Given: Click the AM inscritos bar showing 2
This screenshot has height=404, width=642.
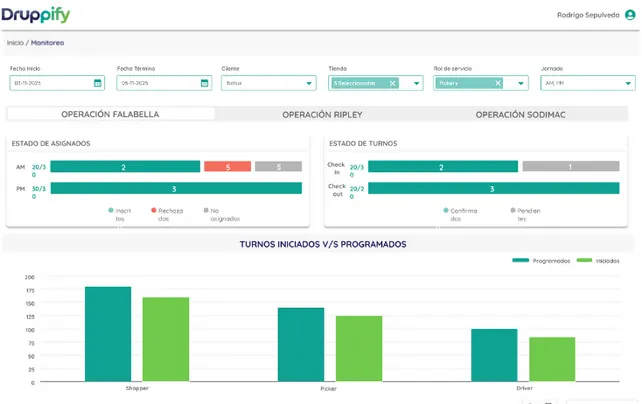Looking at the screenshot, I should tap(125, 167).
